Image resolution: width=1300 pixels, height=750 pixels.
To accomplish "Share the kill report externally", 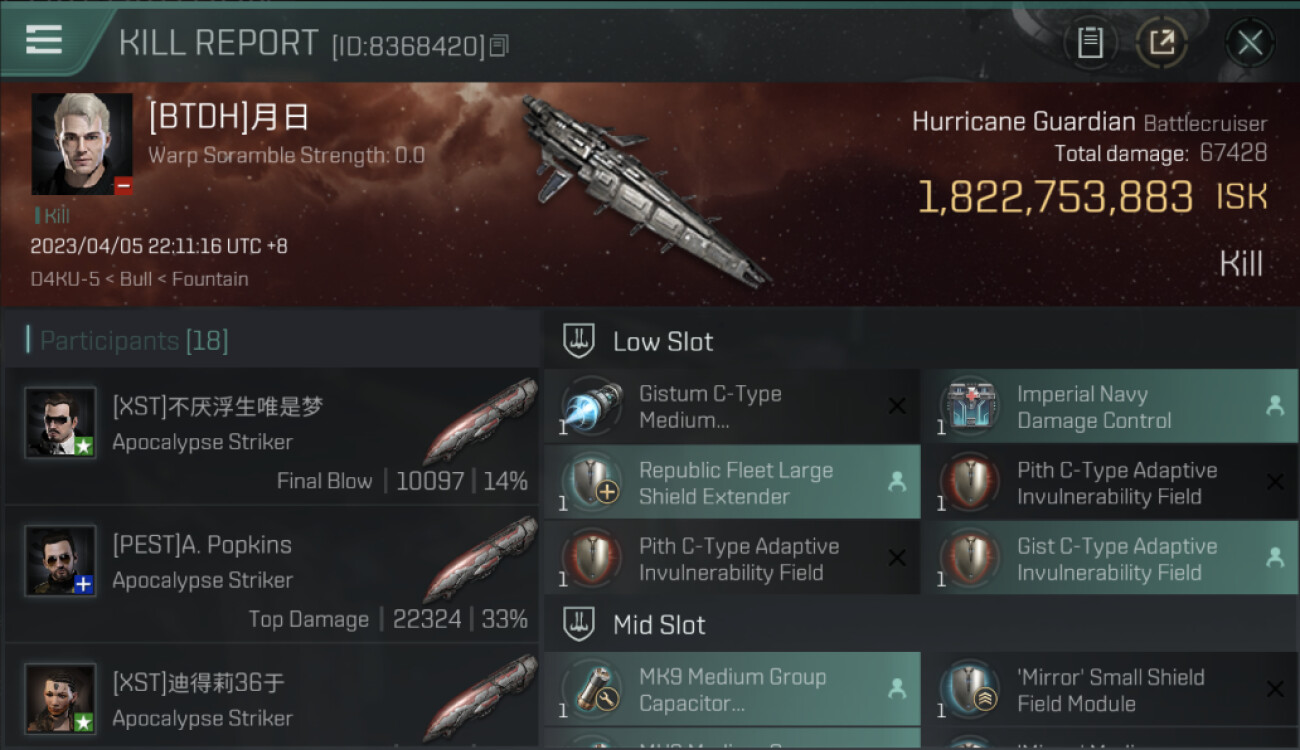I will click(x=1162, y=43).
